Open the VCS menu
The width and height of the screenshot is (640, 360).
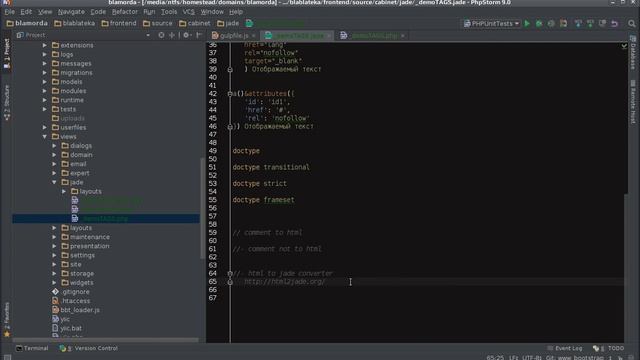(x=189, y=12)
